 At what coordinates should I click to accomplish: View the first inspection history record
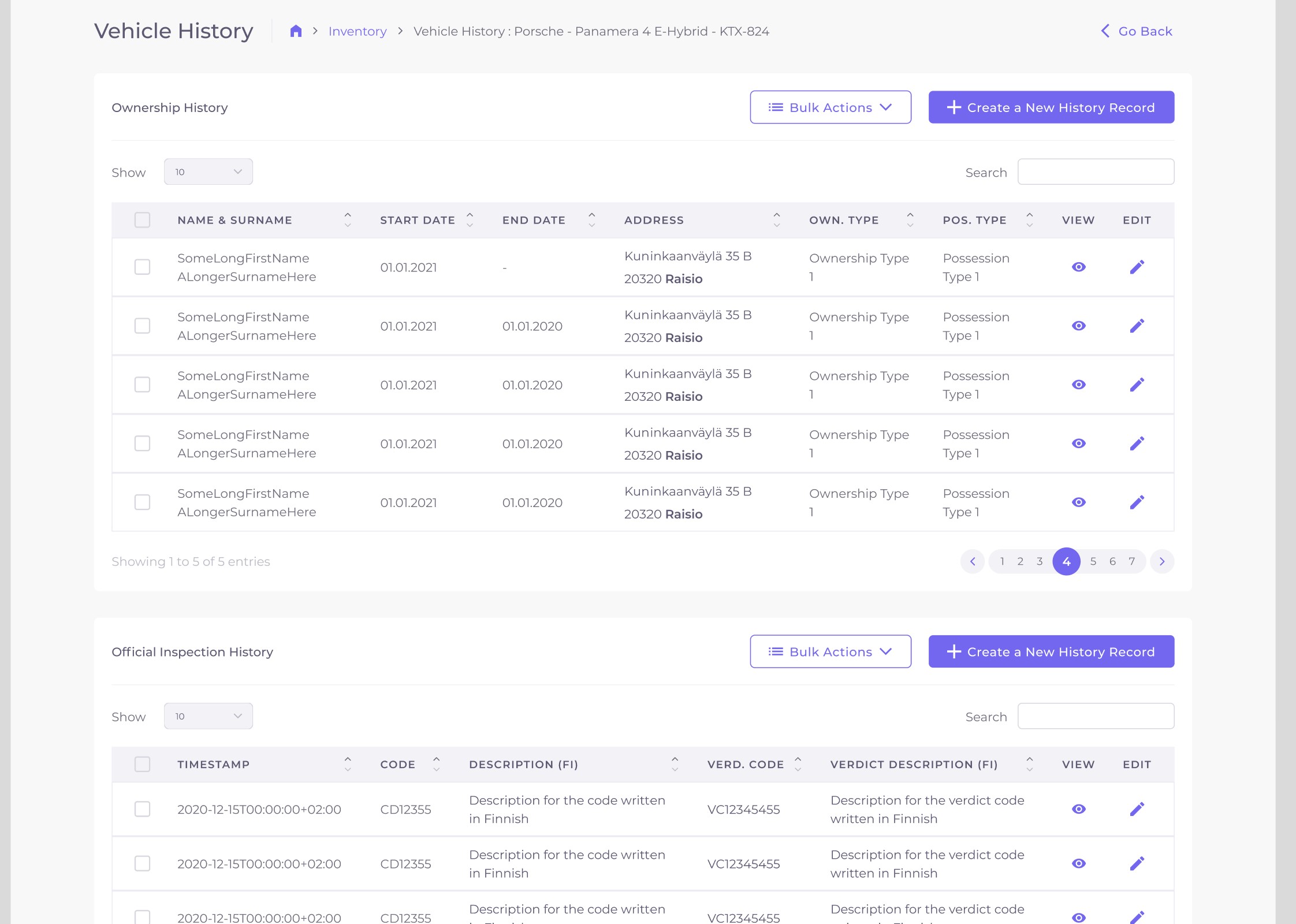[1078, 809]
